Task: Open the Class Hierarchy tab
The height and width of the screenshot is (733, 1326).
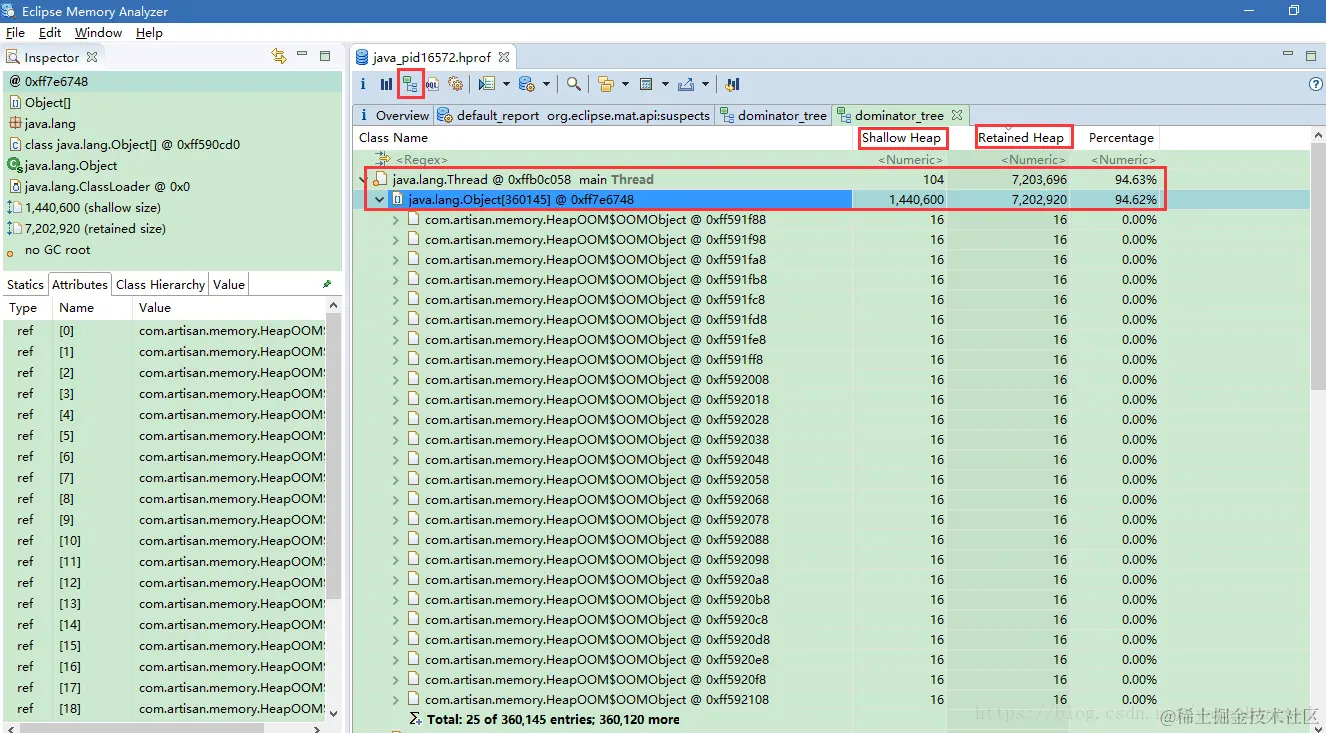Action: tap(160, 284)
